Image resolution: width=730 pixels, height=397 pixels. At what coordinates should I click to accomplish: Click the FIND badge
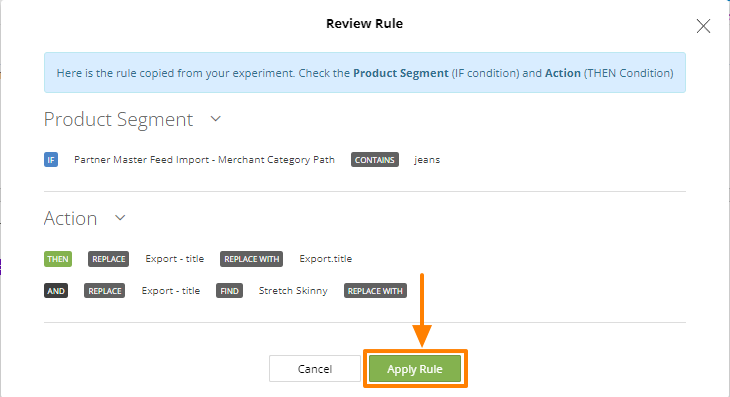click(230, 291)
